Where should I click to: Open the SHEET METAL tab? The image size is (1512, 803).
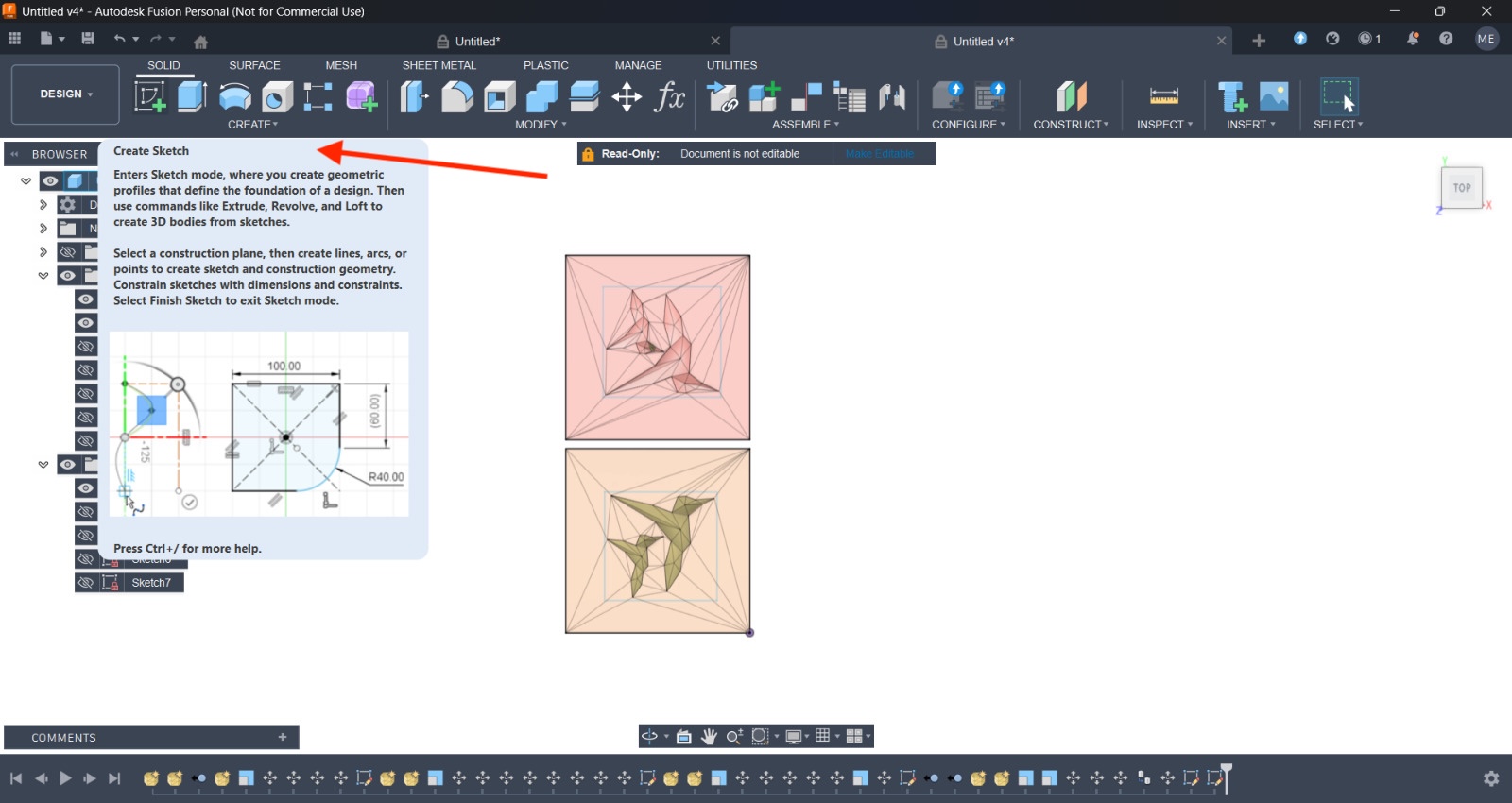point(438,65)
